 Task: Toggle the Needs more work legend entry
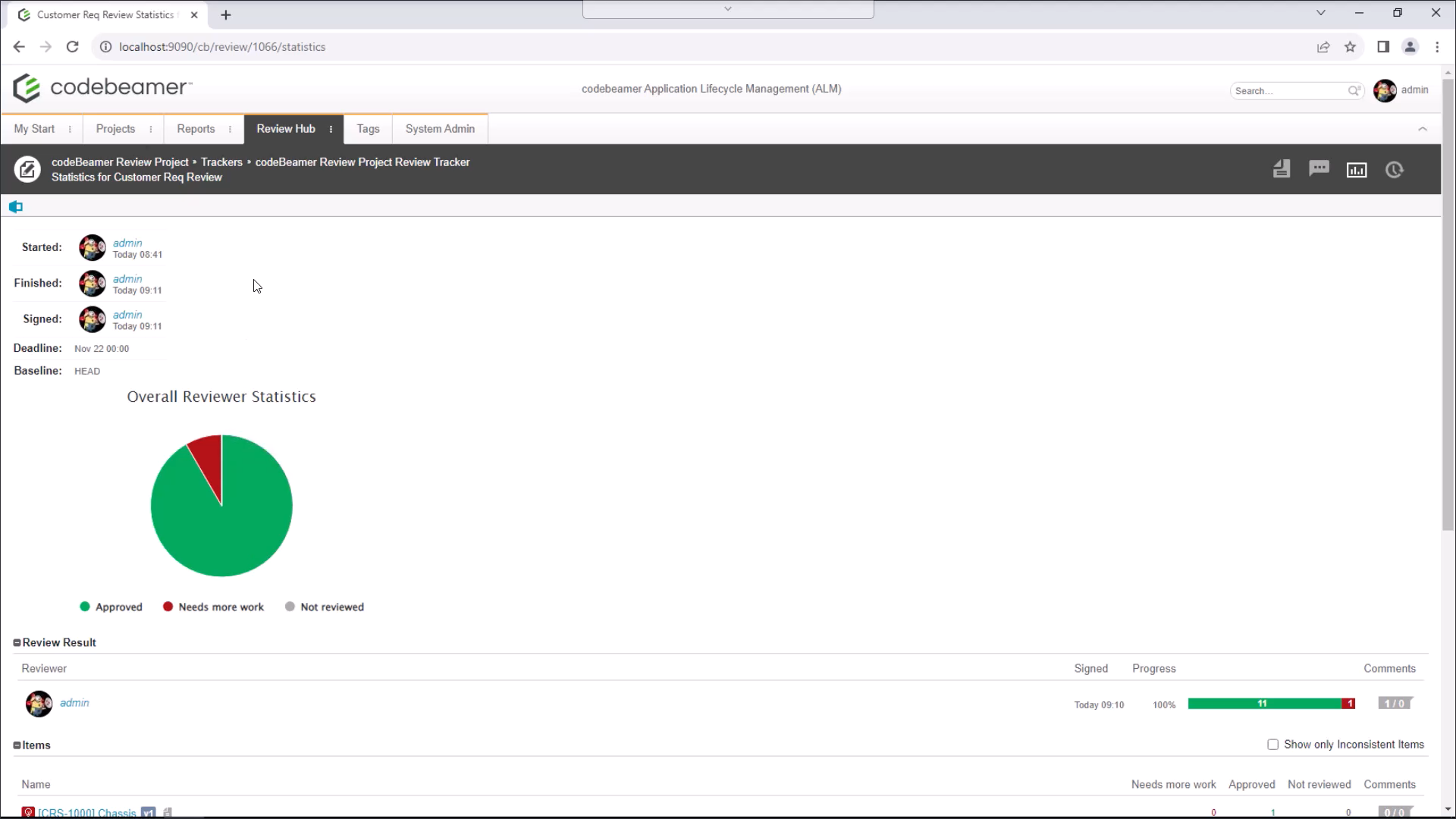click(213, 607)
